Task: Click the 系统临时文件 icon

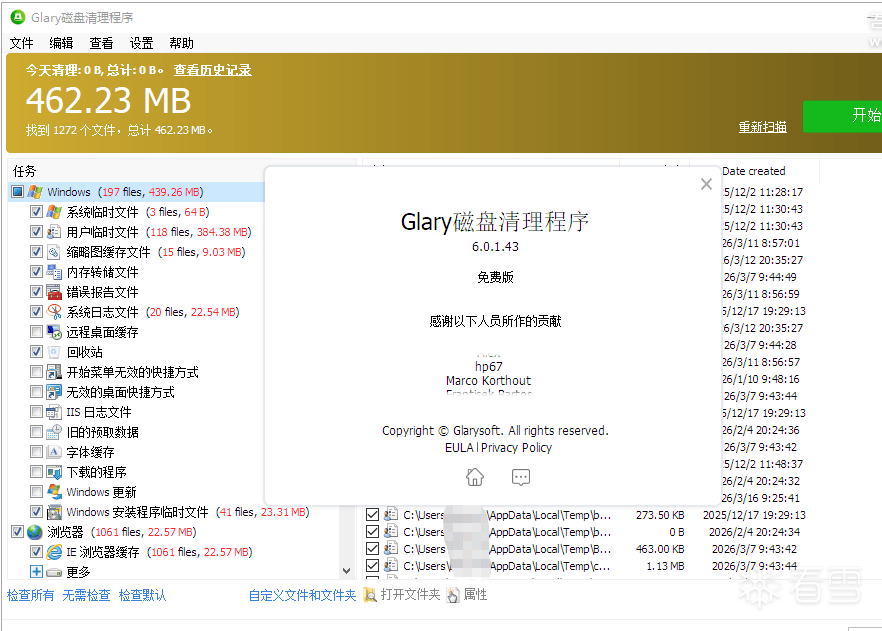Action: pos(54,212)
